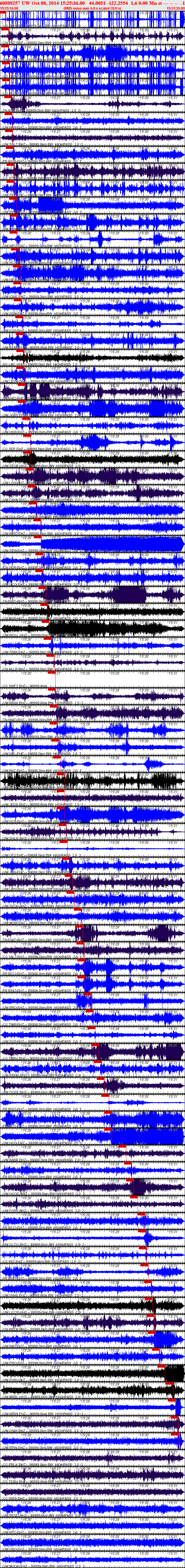Click the start time 15:25:16.00 label
The height and width of the screenshot is (1568, 185).
click(x=9, y=8)
